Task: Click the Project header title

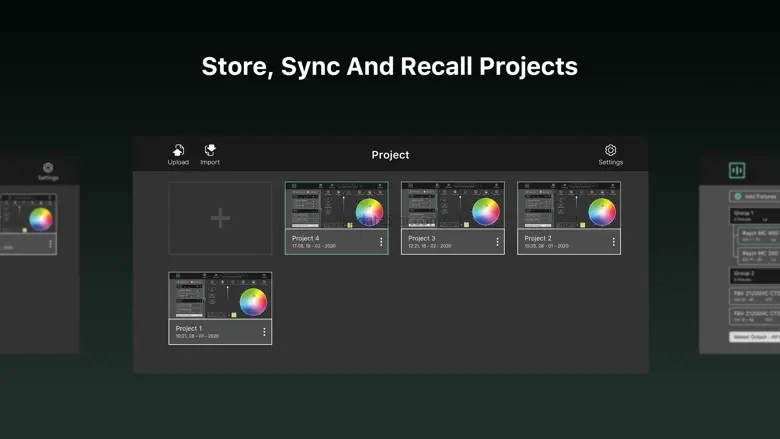Action: (390, 155)
